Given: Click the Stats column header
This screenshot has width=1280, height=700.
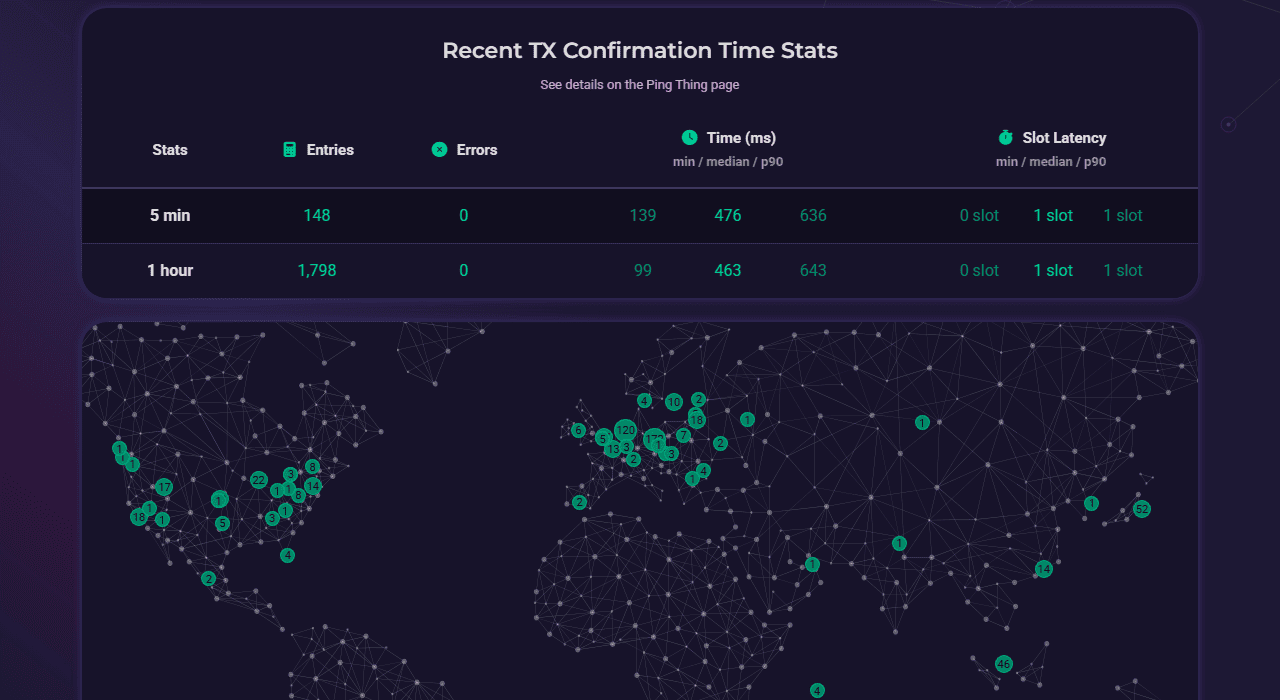Looking at the screenshot, I should point(170,150).
